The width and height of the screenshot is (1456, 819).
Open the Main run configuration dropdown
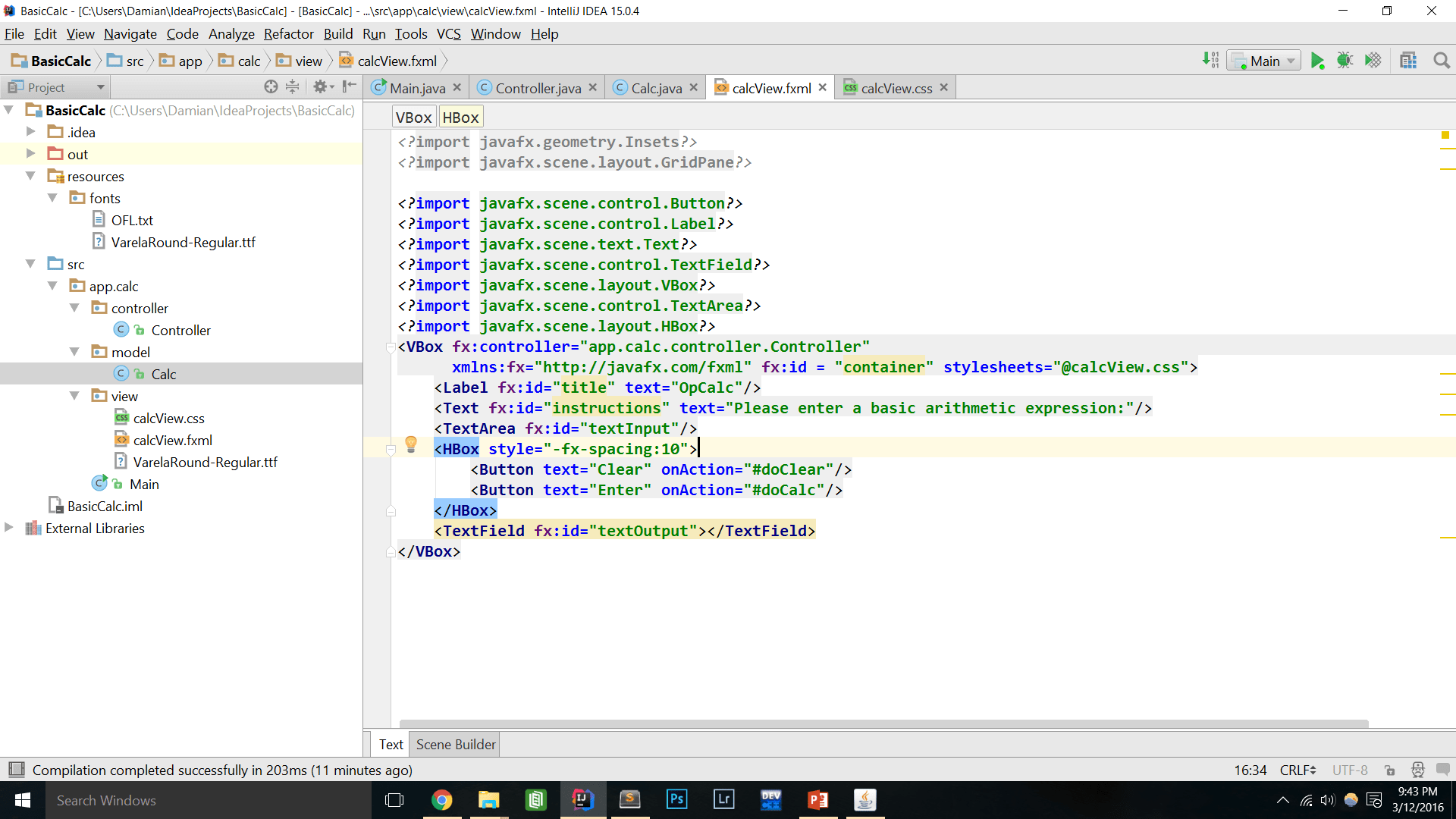point(1264,61)
